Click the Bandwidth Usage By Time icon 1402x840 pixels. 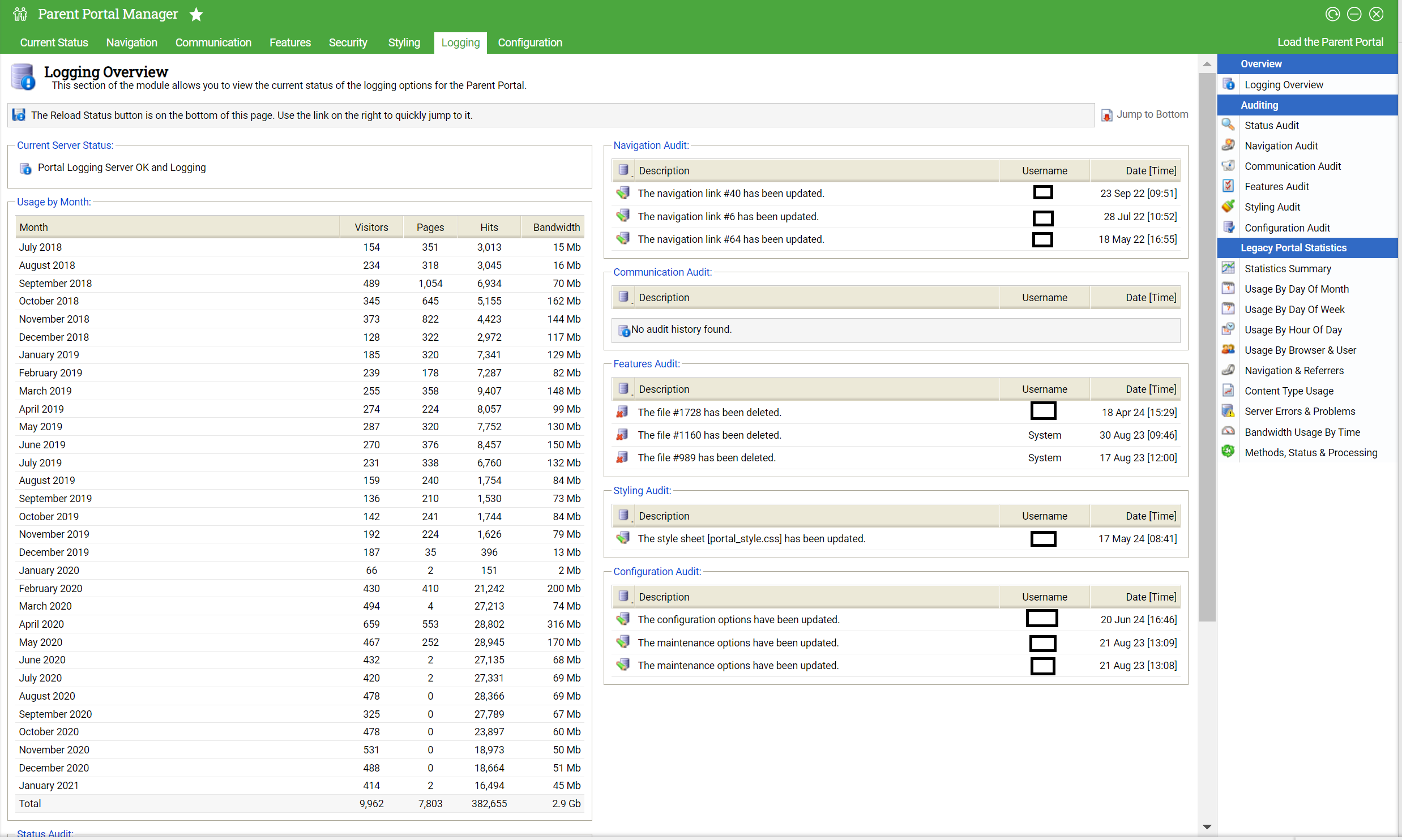click(1228, 431)
